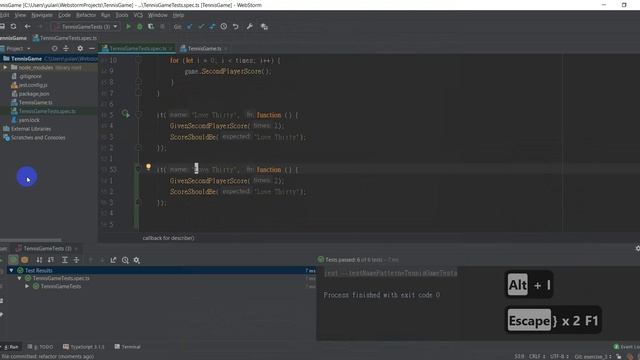Expand all test results icon
The height and width of the screenshot is (360, 640).
click(x=64, y=260)
